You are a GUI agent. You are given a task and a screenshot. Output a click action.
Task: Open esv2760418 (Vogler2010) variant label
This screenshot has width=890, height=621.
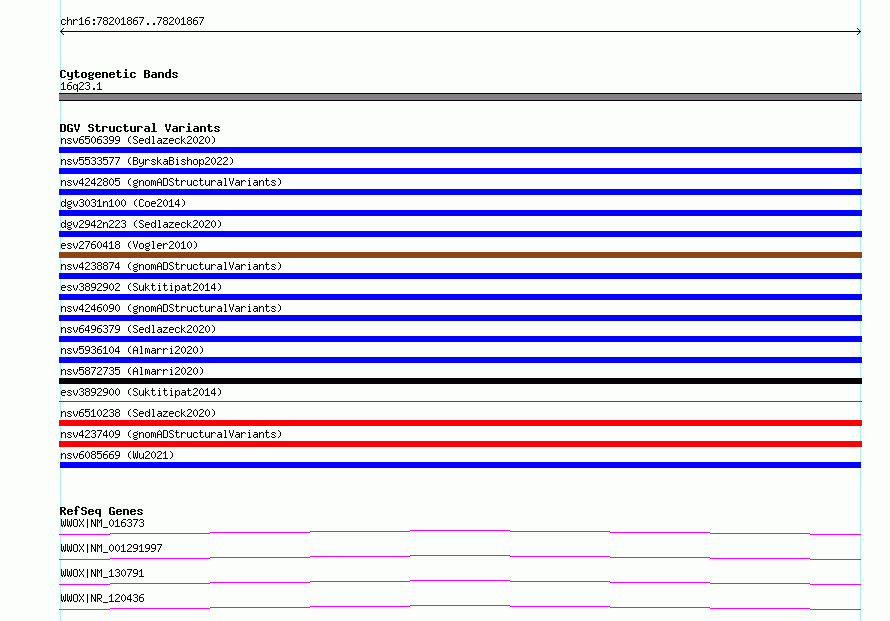coord(129,245)
